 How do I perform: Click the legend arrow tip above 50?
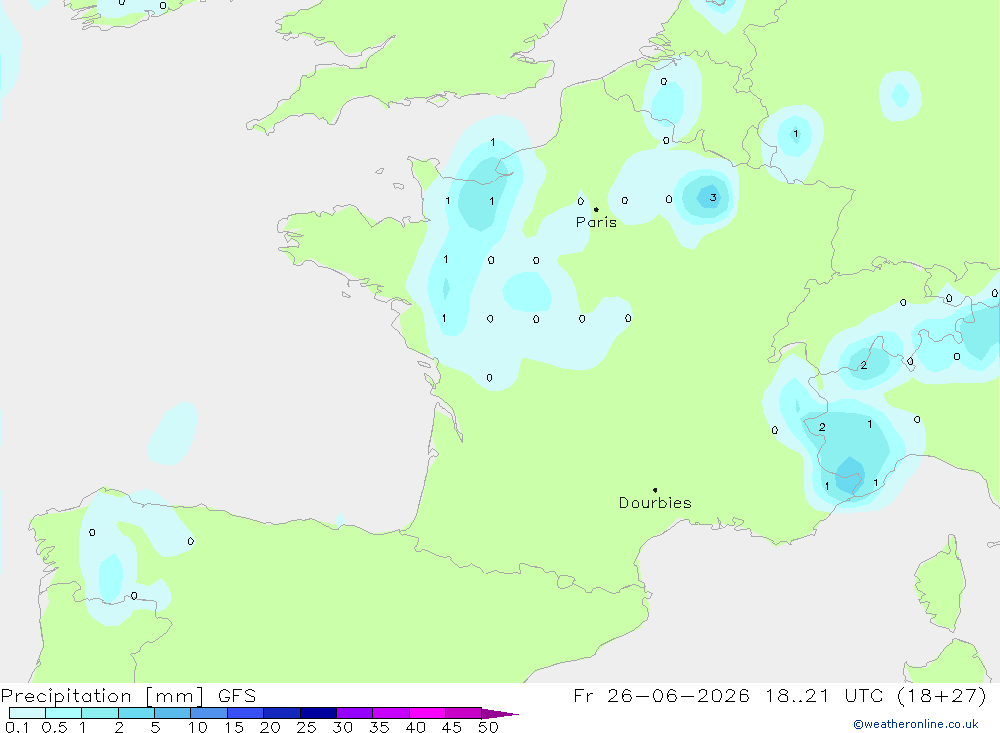(500, 714)
